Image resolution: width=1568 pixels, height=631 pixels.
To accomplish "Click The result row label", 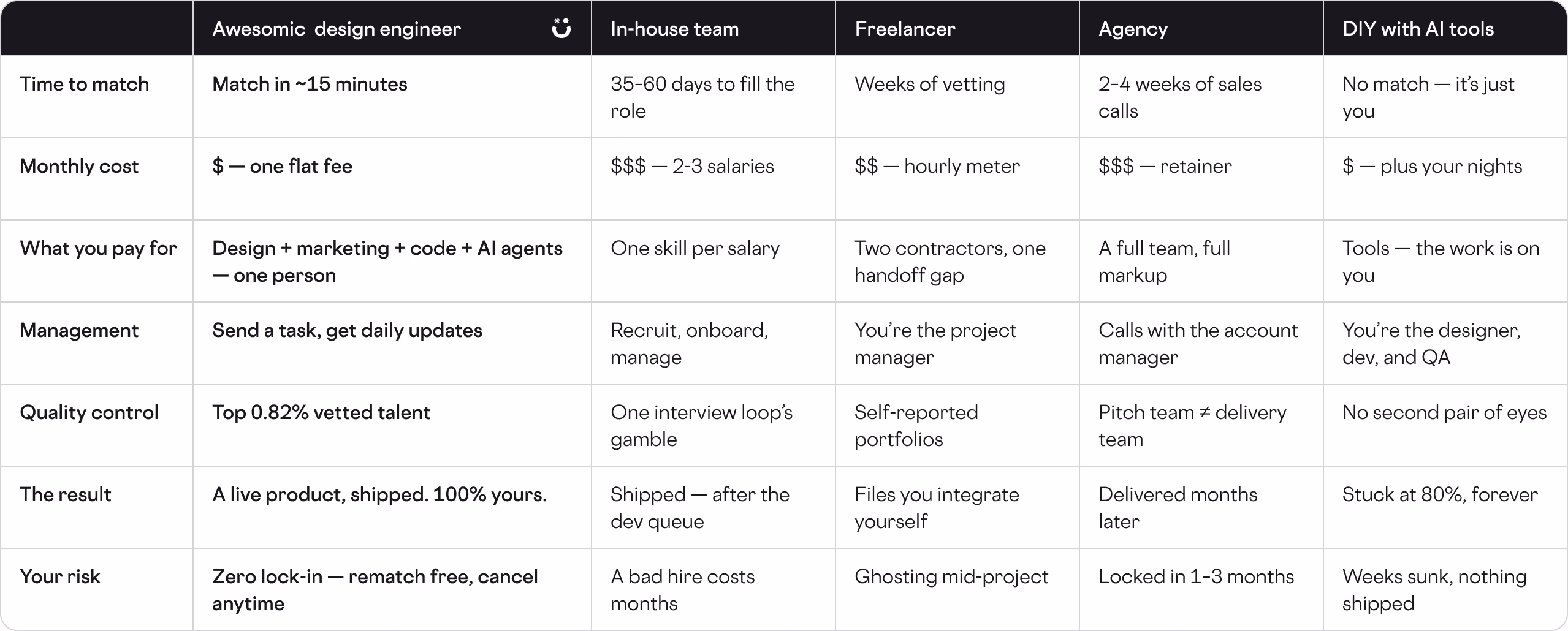I will click(66, 494).
